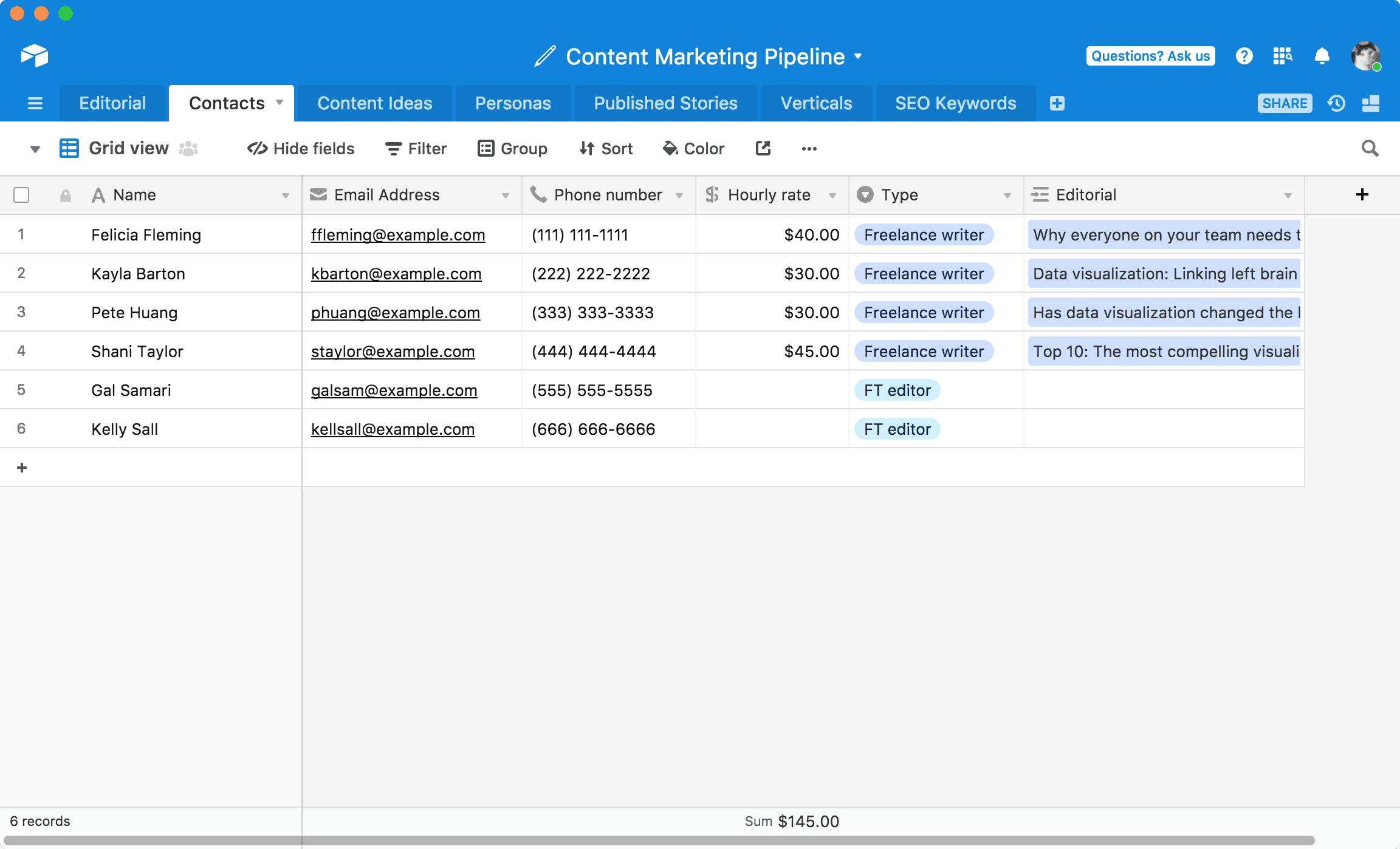Add a new table with plus icon
Image resolution: width=1400 pixels, height=849 pixels.
pos(1057,103)
